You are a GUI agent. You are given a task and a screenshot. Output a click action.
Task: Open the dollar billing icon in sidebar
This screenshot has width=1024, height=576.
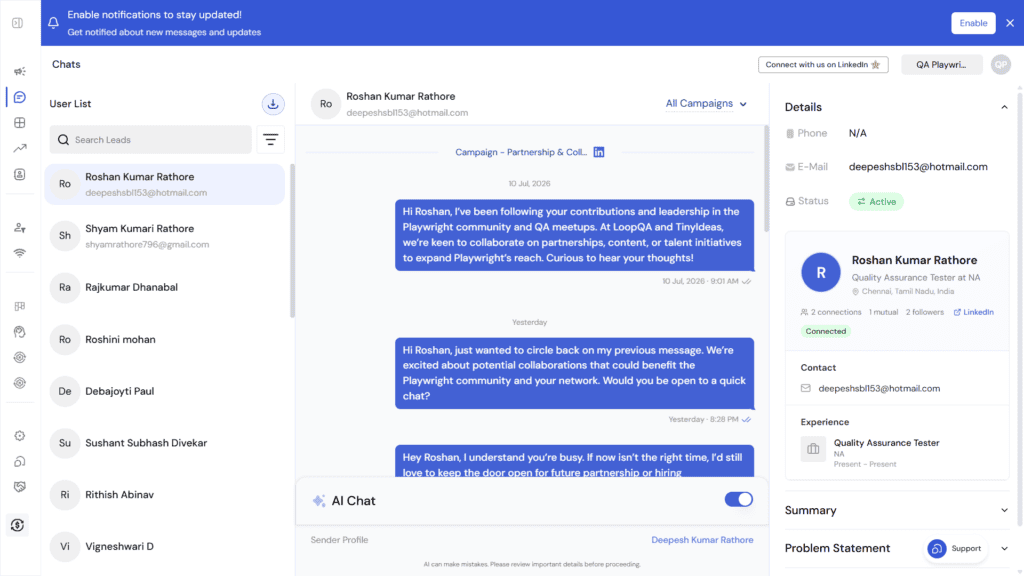coord(18,525)
